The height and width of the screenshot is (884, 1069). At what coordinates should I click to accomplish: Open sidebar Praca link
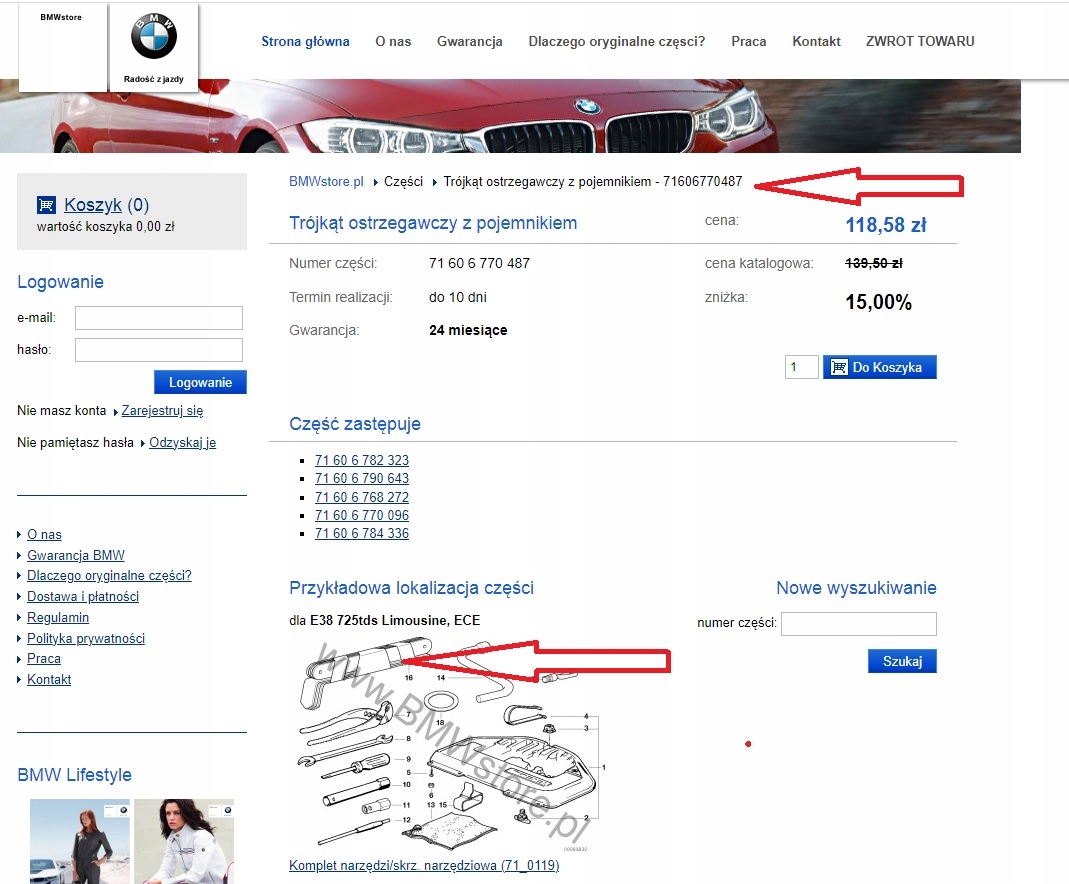tap(44, 659)
